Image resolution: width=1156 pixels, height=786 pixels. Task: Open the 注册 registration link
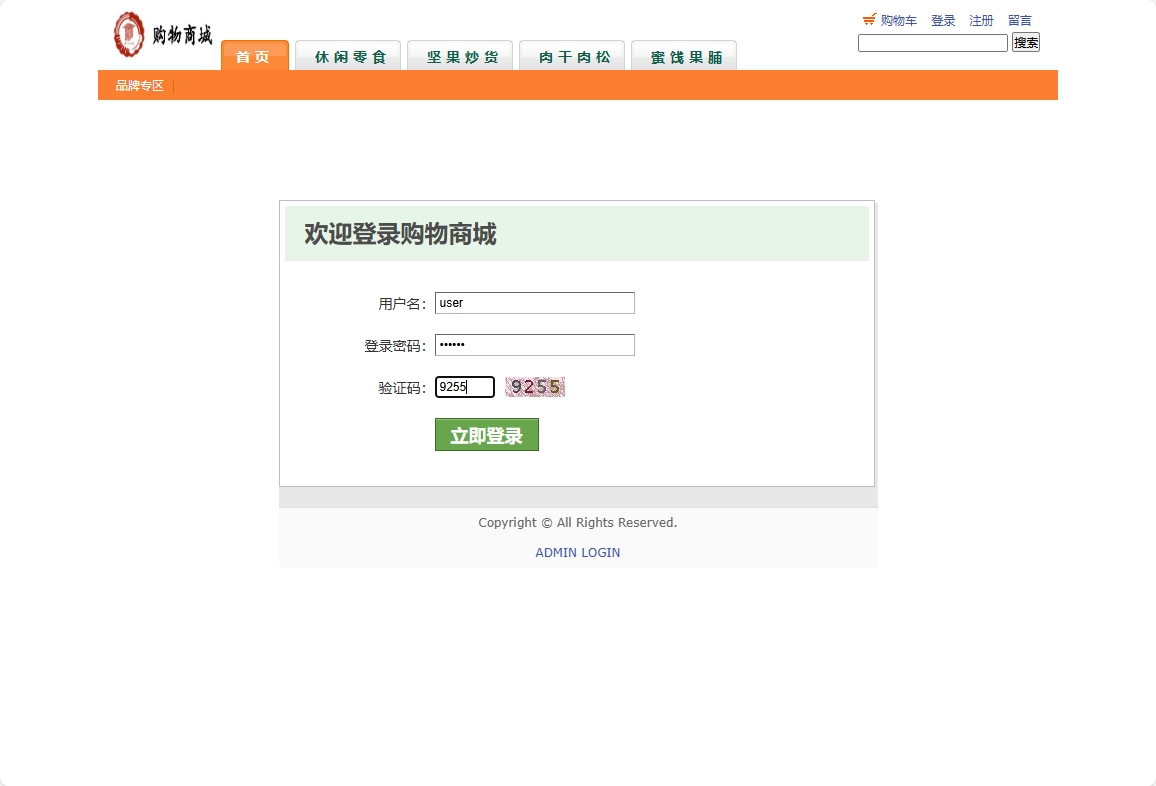click(981, 20)
